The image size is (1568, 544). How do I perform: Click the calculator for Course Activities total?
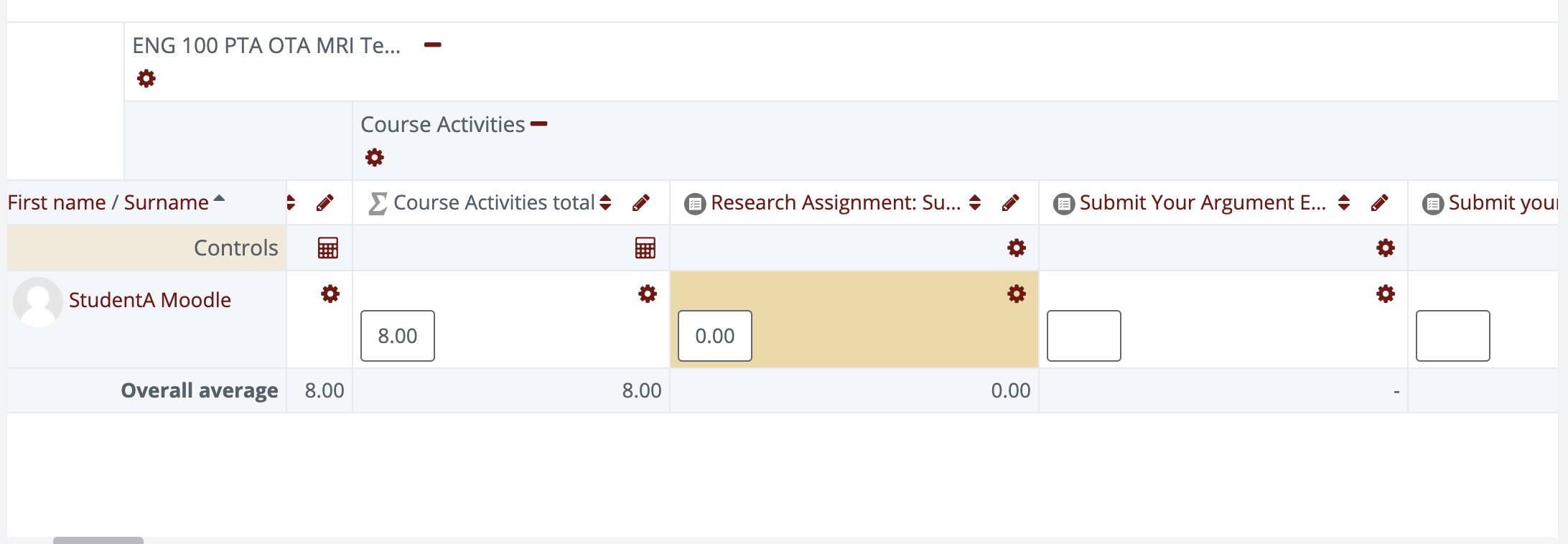(645, 248)
